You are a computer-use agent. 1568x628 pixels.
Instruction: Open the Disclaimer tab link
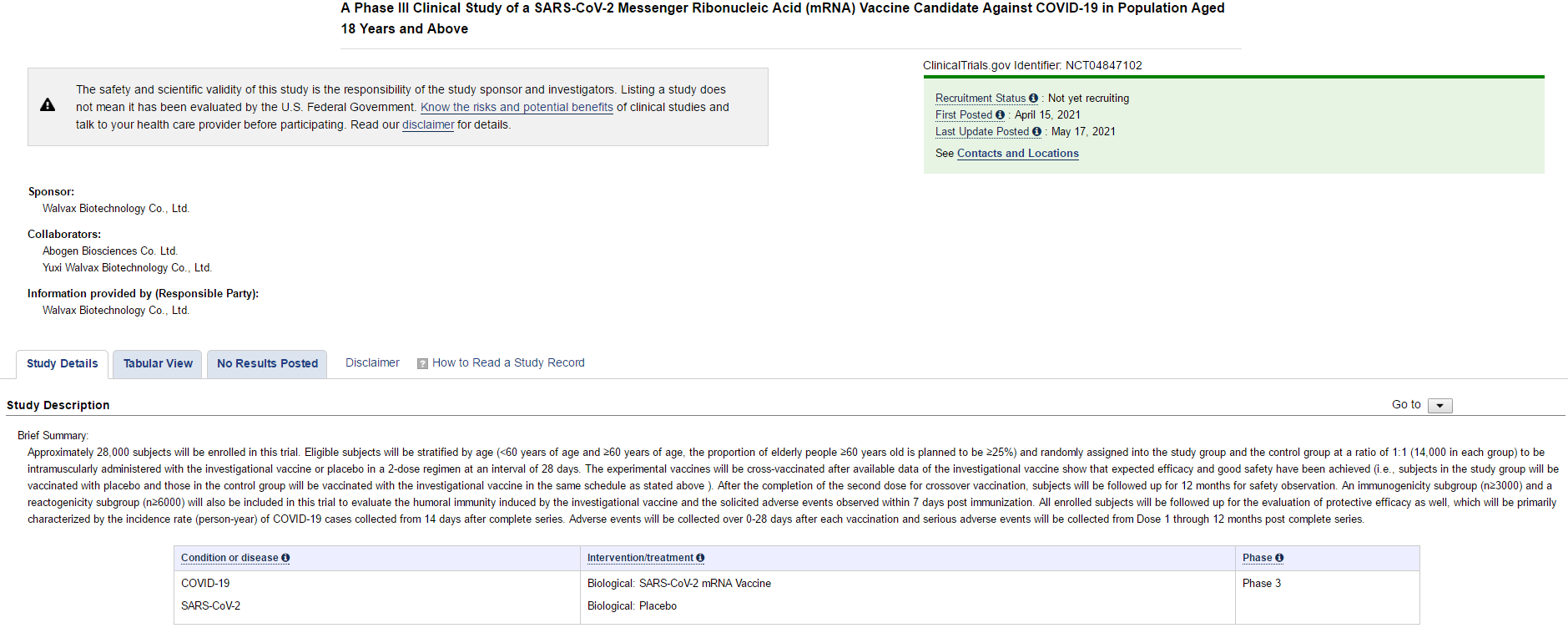[372, 362]
